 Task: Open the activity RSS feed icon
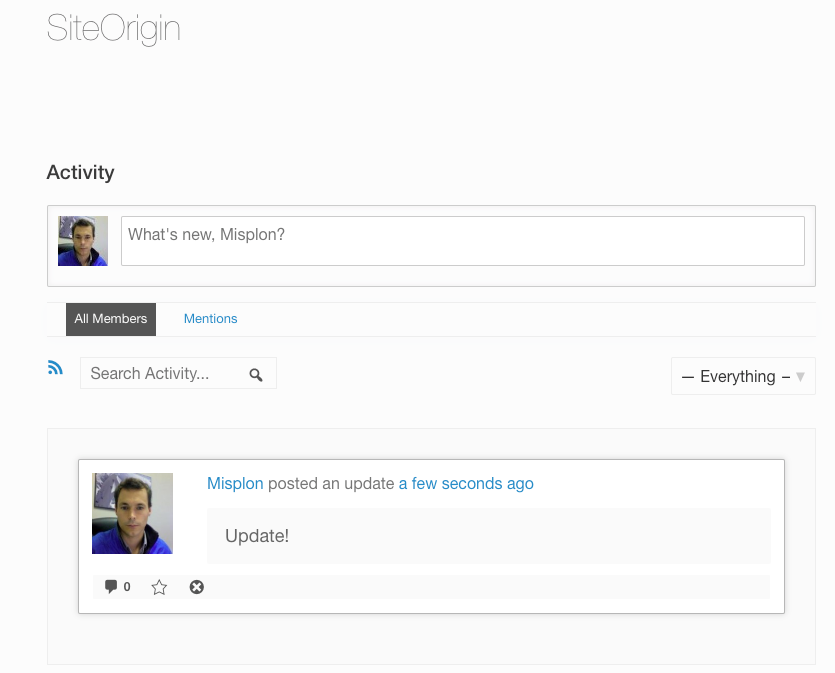[x=55, y=368]
